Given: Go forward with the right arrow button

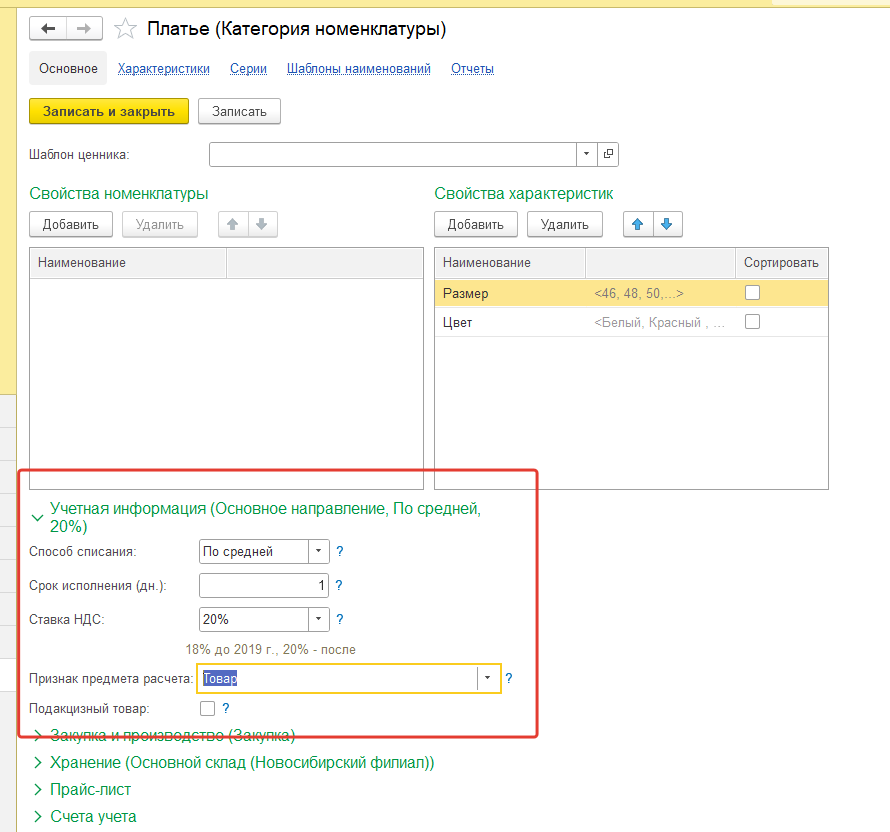Looking at the screenshot, I should pyautogui.click(x=84, y=28).
